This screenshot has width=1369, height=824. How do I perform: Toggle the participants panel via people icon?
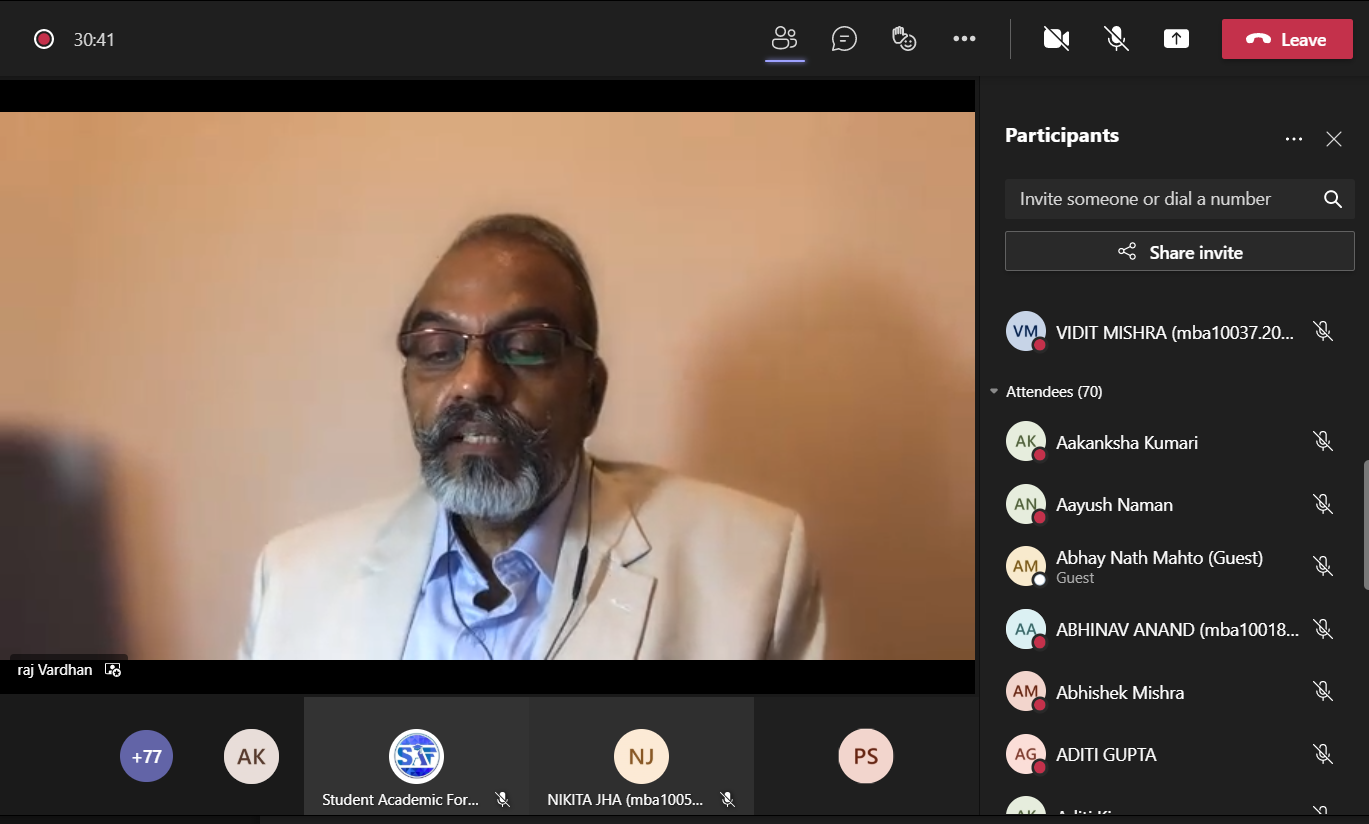[784, 39]
